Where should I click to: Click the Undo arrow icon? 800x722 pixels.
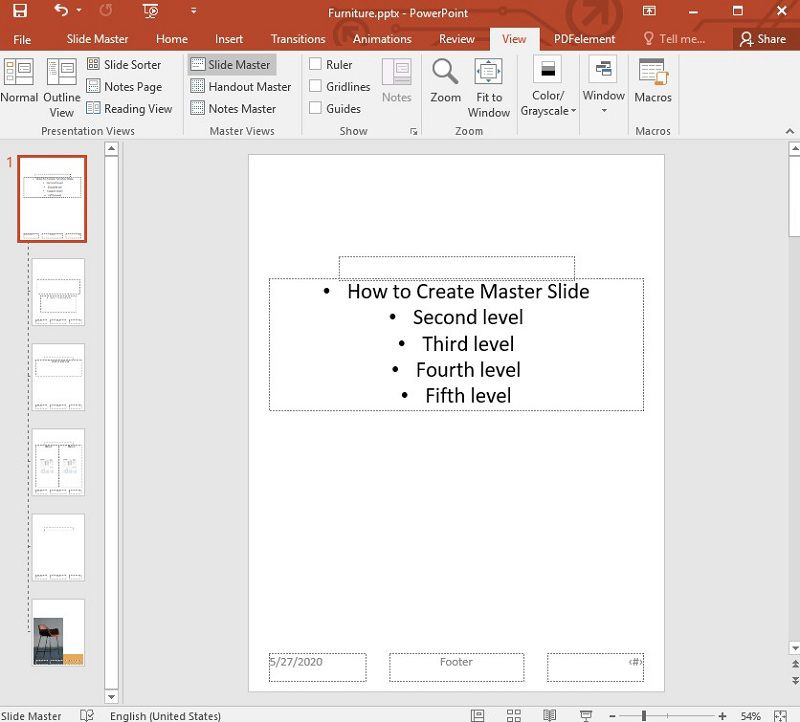[61, 10]
